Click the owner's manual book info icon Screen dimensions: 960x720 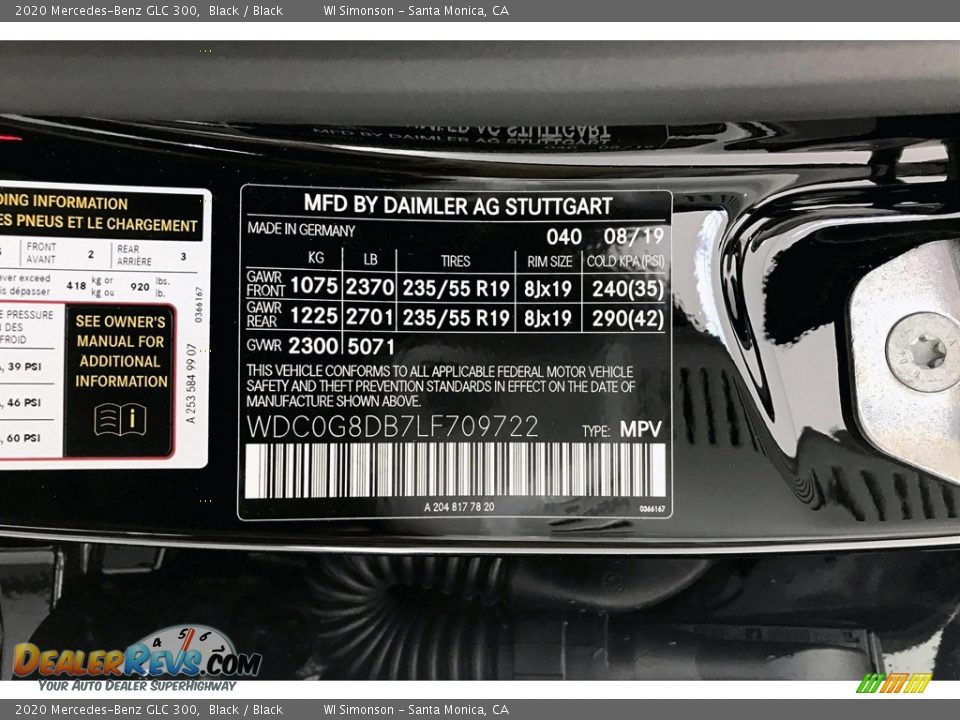(x=120, y=420)
